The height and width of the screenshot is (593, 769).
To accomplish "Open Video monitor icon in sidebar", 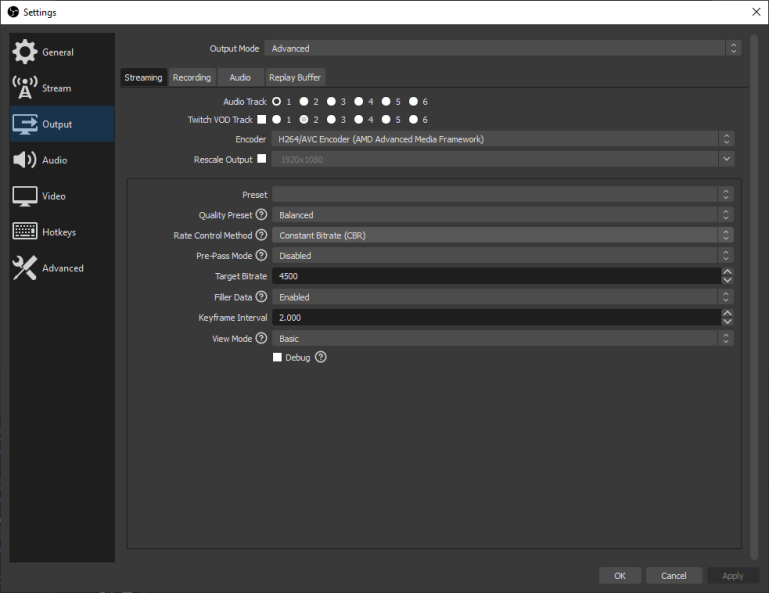I will coord(25,196).
